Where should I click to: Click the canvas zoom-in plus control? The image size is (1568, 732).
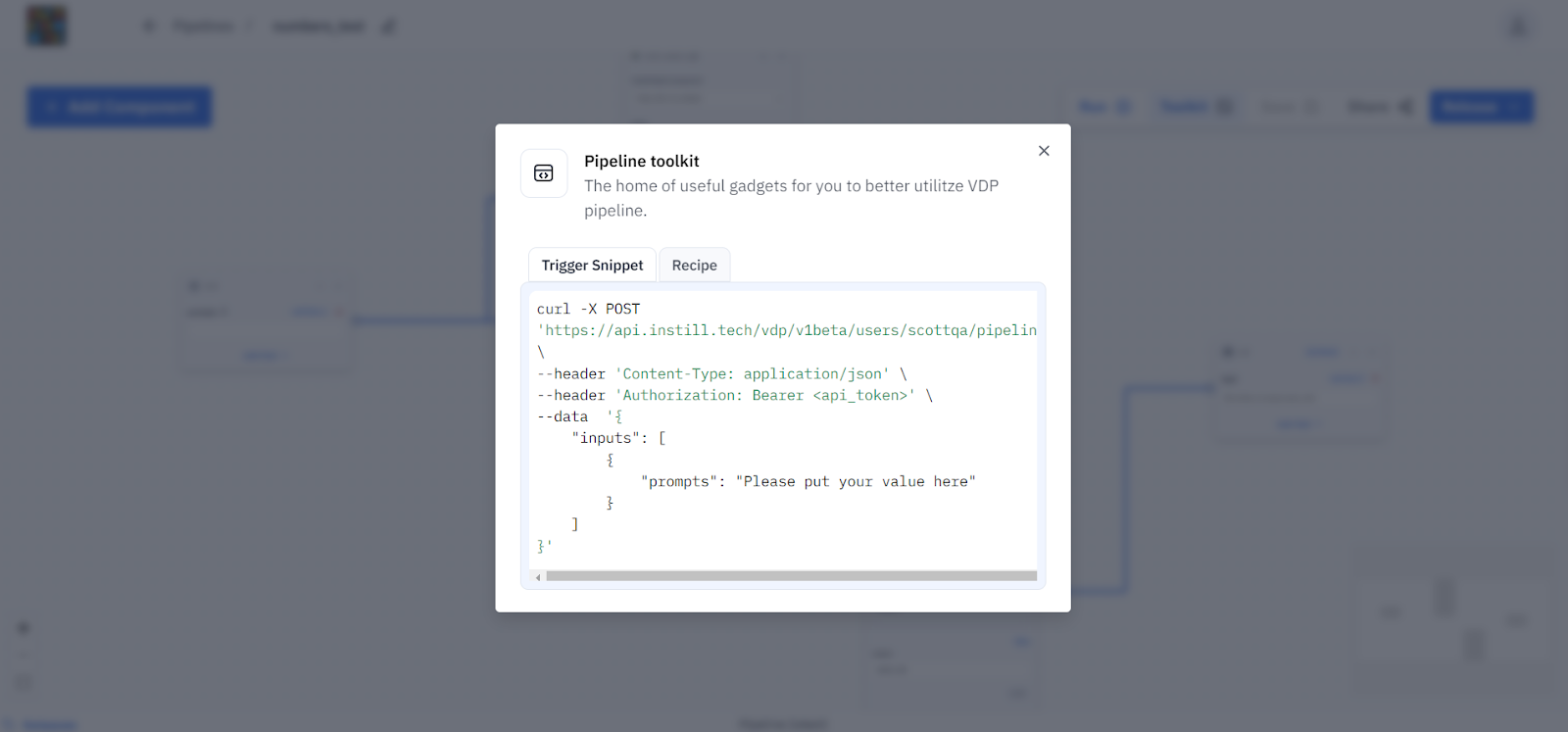click(x=24, y=628)
